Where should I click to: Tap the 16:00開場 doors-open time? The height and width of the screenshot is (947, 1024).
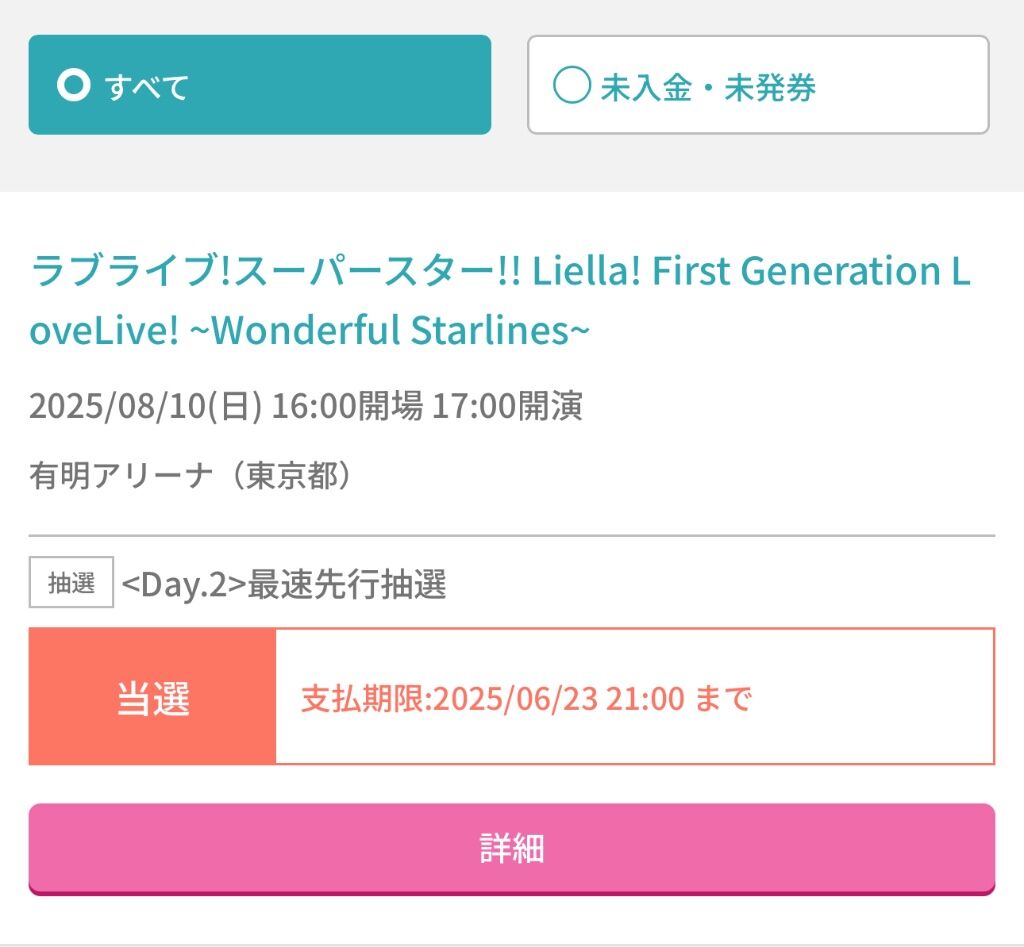[x=347, y=406]
